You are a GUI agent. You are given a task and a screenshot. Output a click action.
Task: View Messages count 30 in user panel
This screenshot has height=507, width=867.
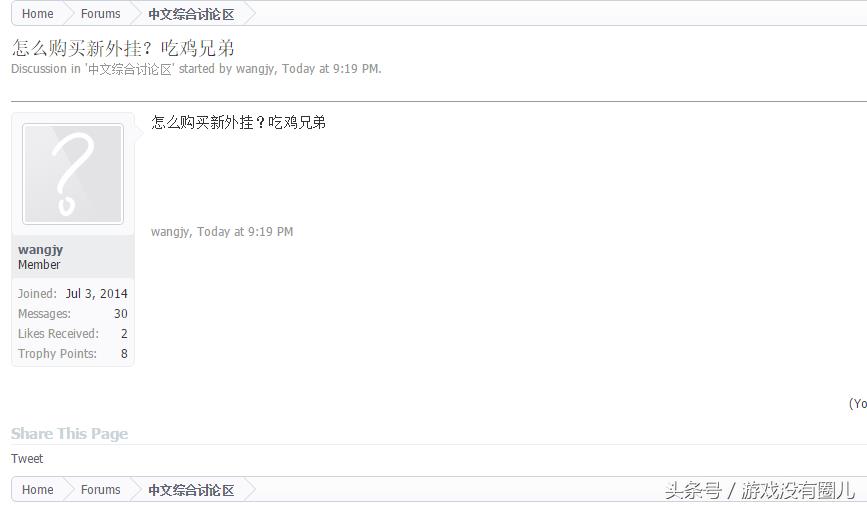121,313
